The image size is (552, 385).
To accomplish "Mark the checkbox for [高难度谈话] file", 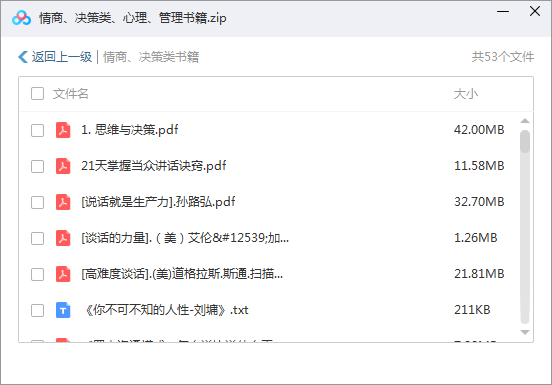I will click(x=37, y=274).
